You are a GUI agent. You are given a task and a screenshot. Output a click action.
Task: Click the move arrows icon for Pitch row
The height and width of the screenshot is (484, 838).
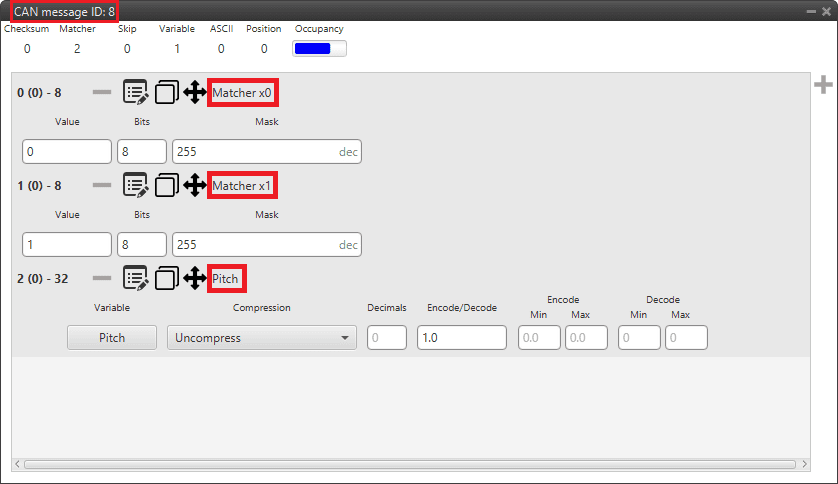pyautogui.click(x=195, y=278)
